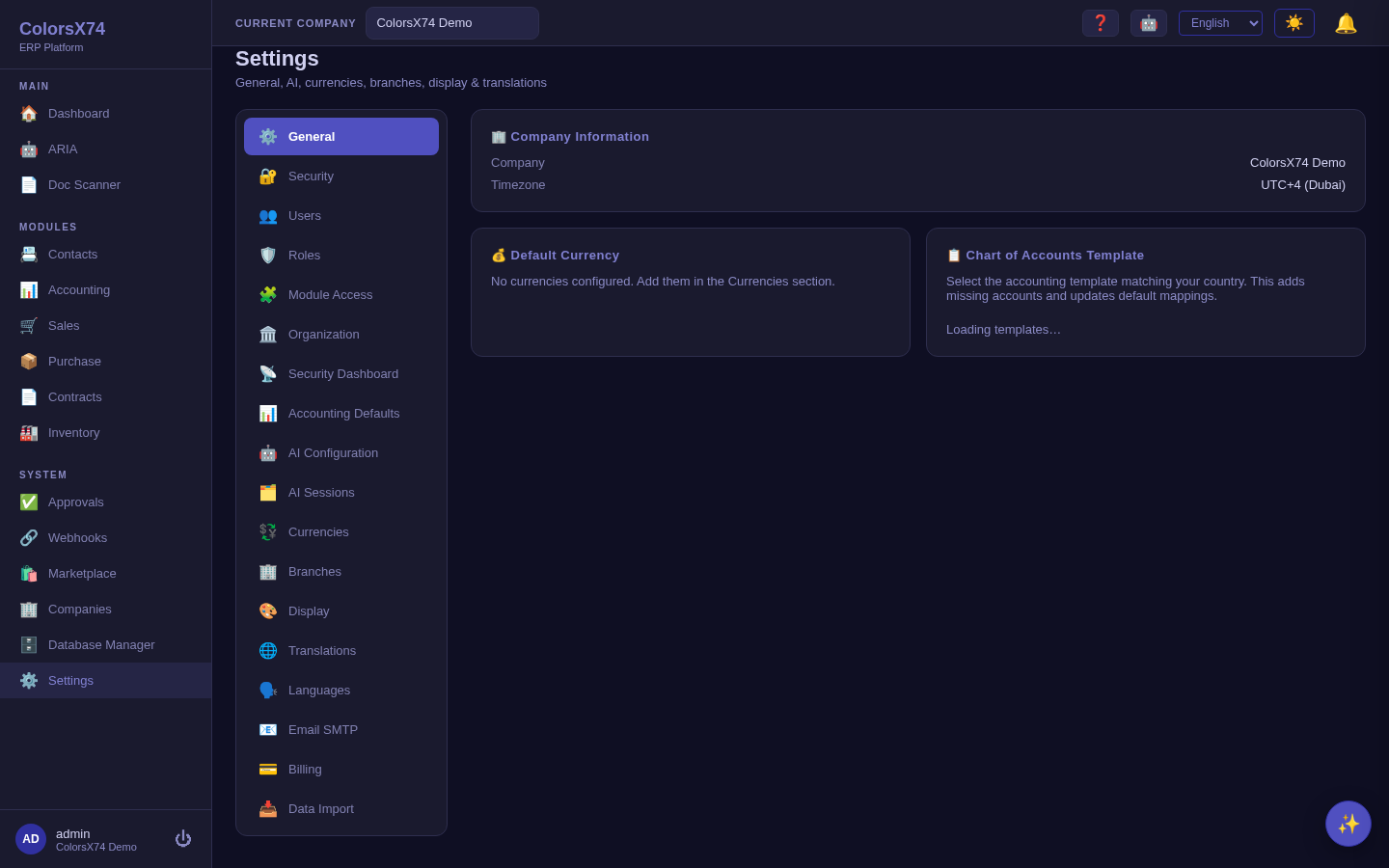Click the Translations globe icon
This screenshot has height=868, width=1389.
pyautogui.click(x=268, y=651)
